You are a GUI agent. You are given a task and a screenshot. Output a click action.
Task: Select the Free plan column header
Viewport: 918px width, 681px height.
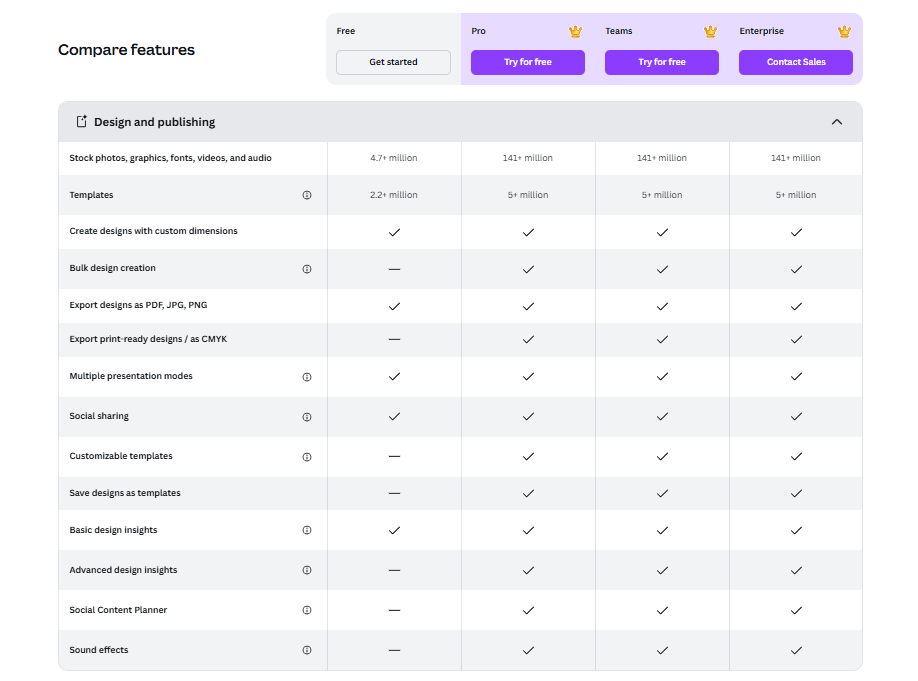pos(345,31)
